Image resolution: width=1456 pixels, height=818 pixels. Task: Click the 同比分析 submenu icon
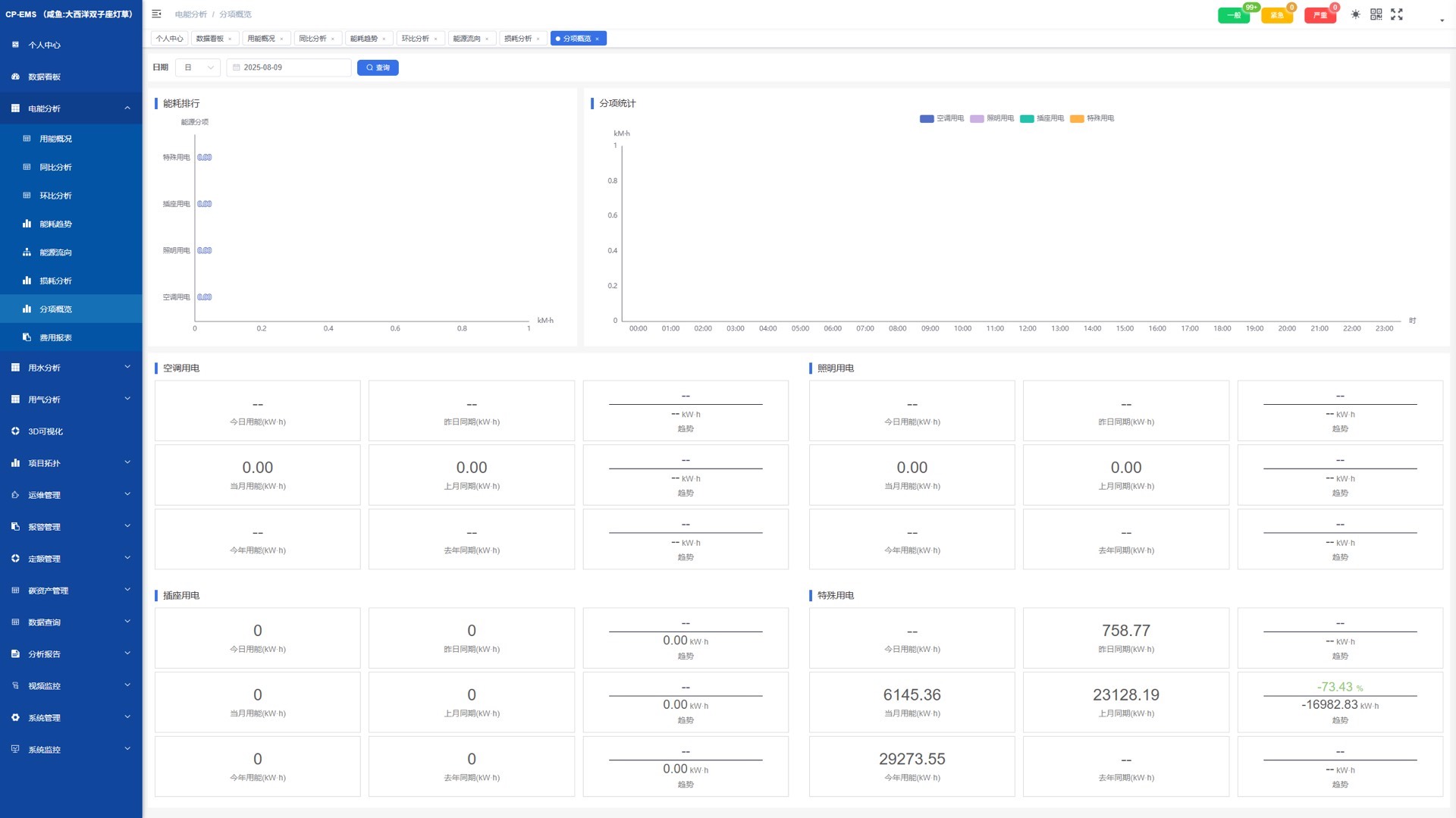[x=27, y=167]
